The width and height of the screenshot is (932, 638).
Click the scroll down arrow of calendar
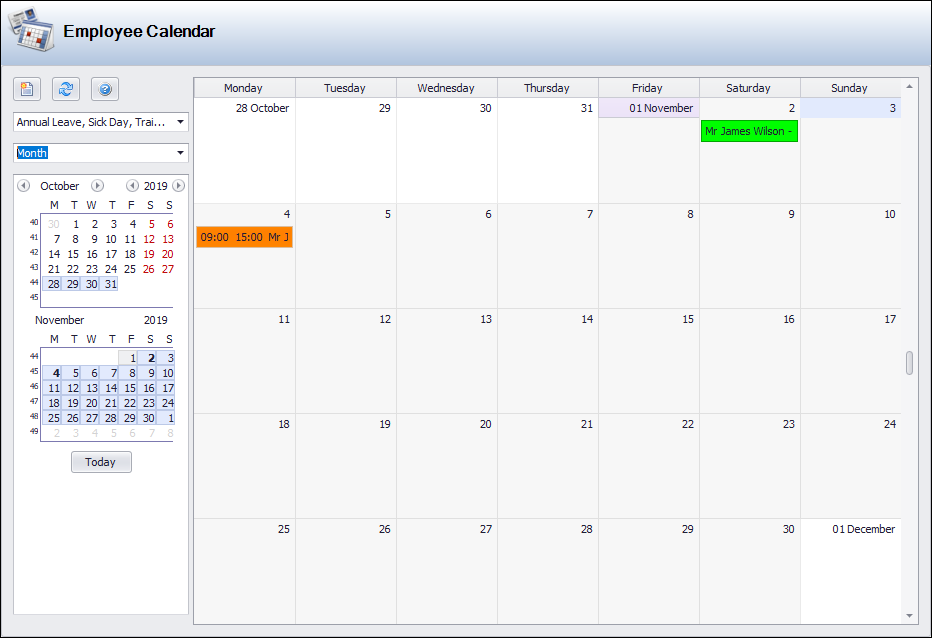tap(909, 615)
